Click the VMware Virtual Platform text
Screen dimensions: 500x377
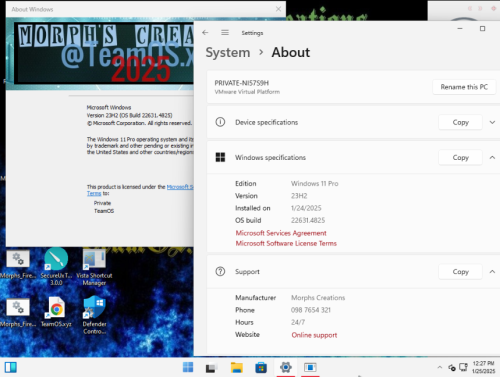tap(247, 92)
